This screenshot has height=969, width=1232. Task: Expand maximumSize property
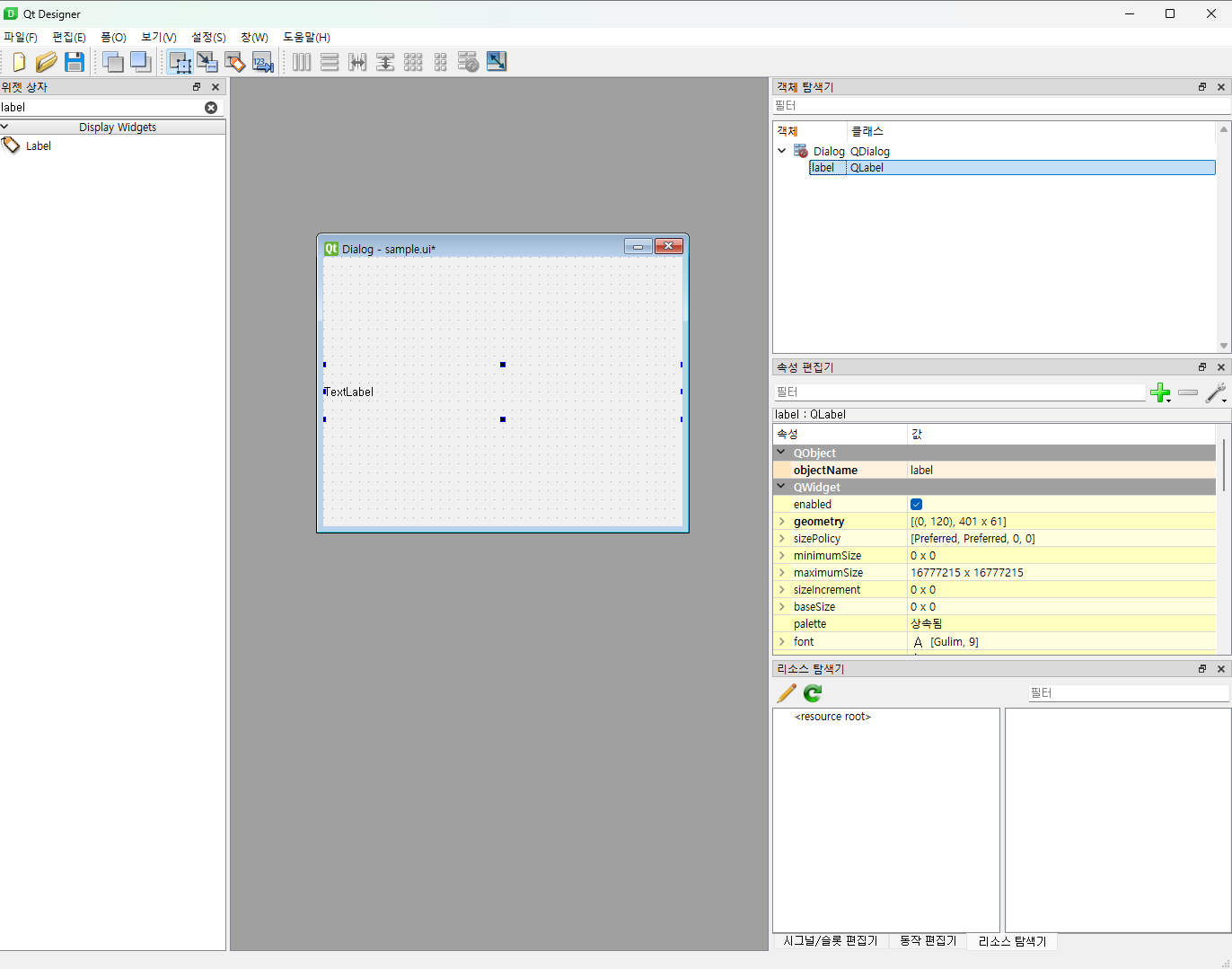[782, 573]
